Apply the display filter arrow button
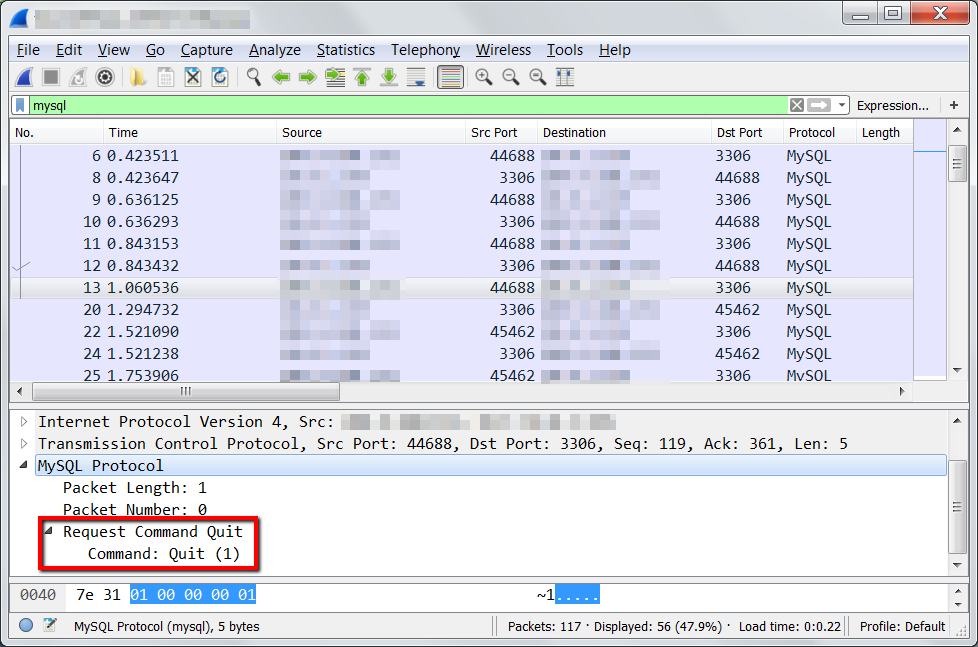The width and height of the screenshot is (978, 647). click(820, 105)
